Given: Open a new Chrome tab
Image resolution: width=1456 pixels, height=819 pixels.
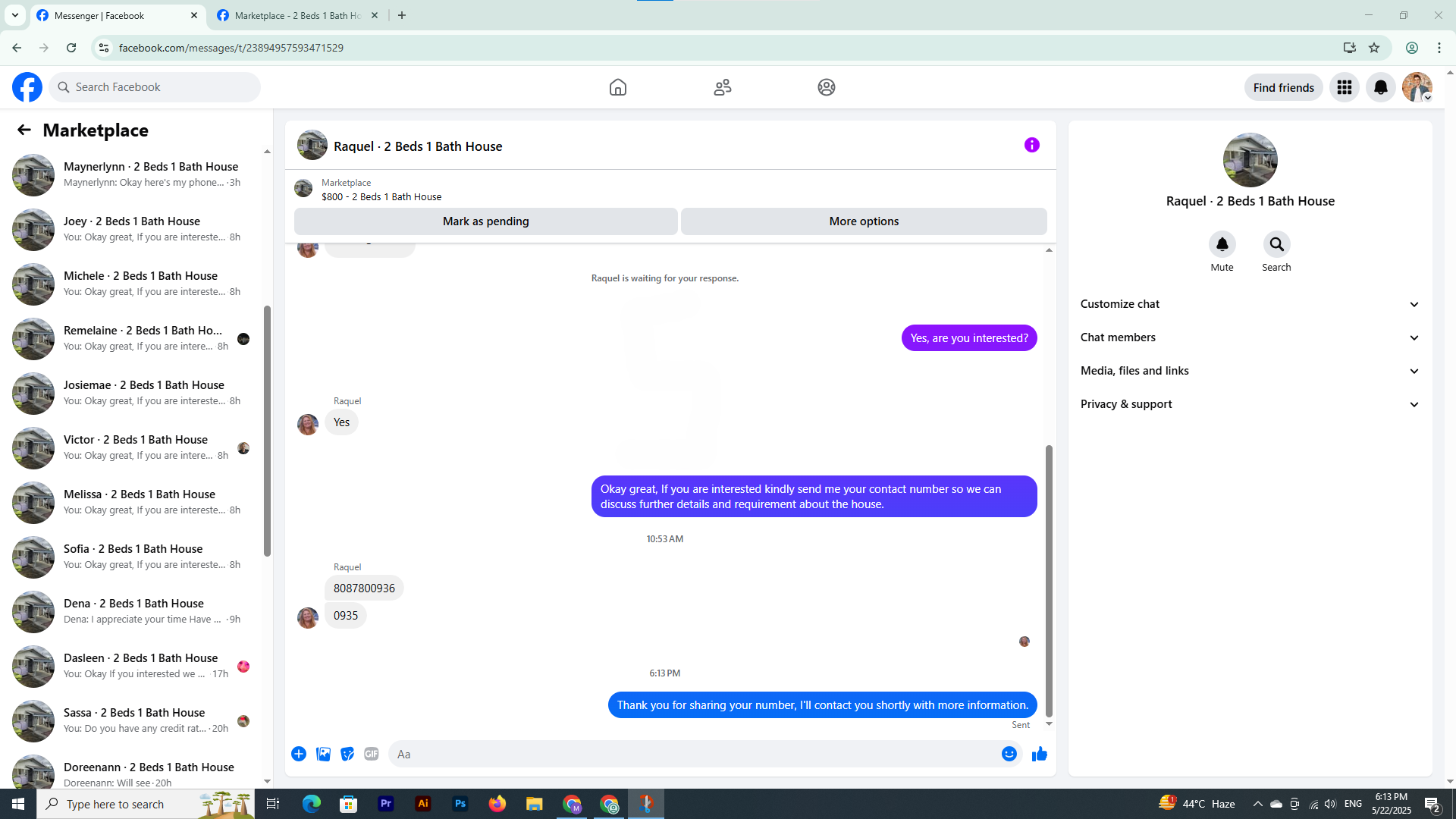Looking at the screenshot, I should 402,15.
